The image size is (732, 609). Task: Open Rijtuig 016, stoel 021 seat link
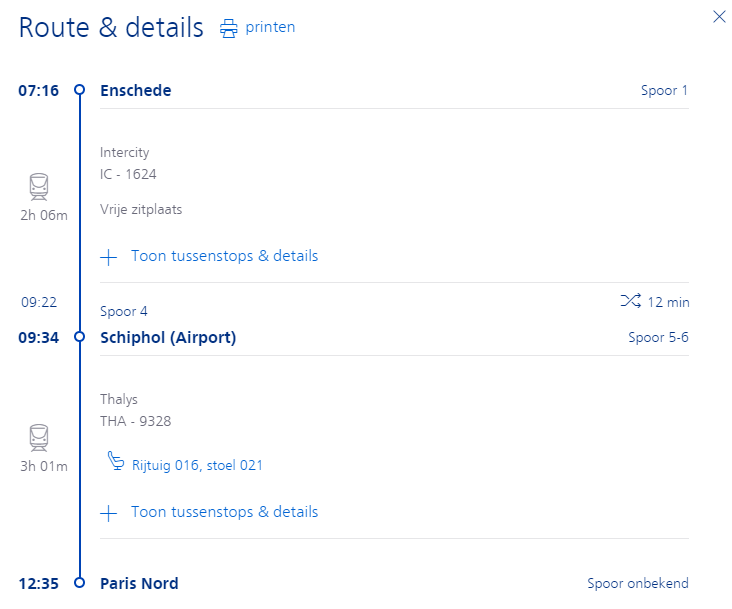(197, 465)
